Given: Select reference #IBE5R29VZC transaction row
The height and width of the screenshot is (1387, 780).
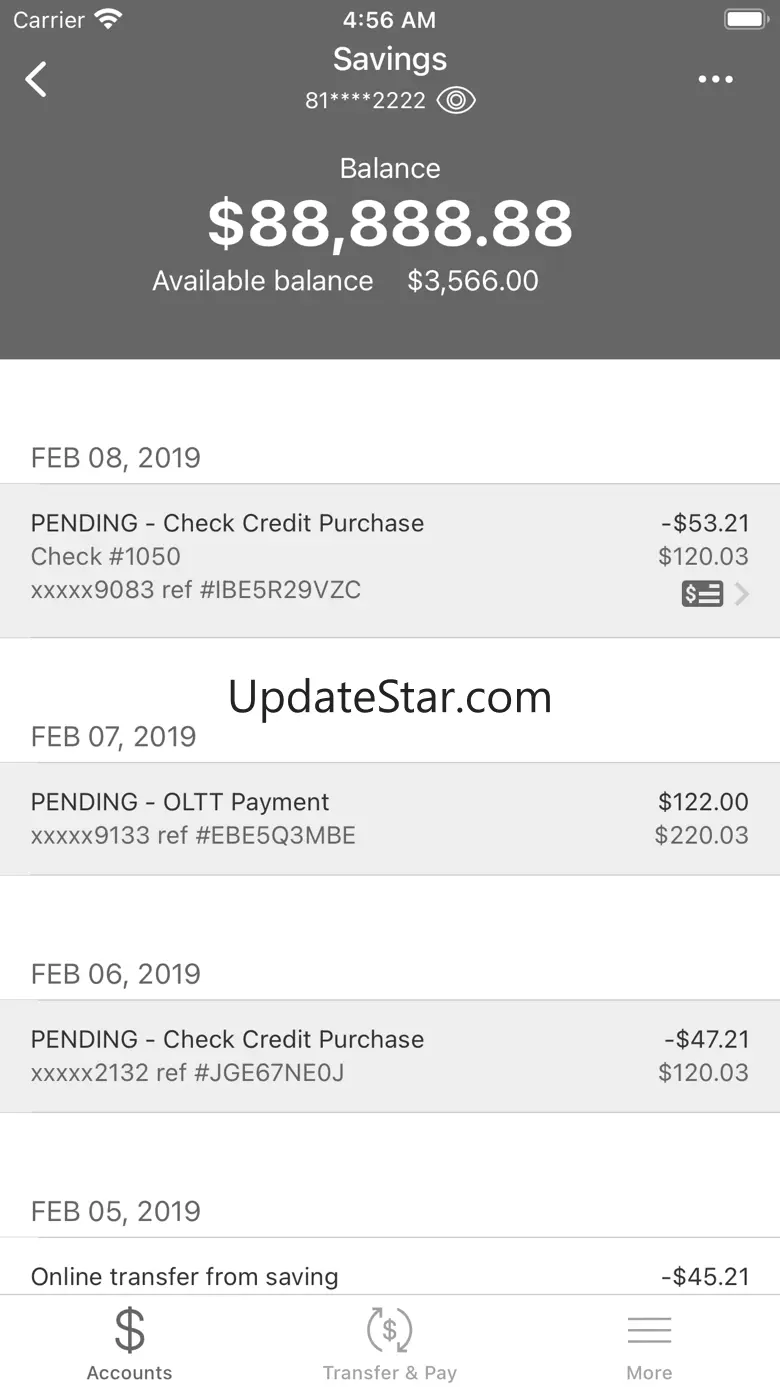Looking at the screenshot, I should tap(390, 561).
